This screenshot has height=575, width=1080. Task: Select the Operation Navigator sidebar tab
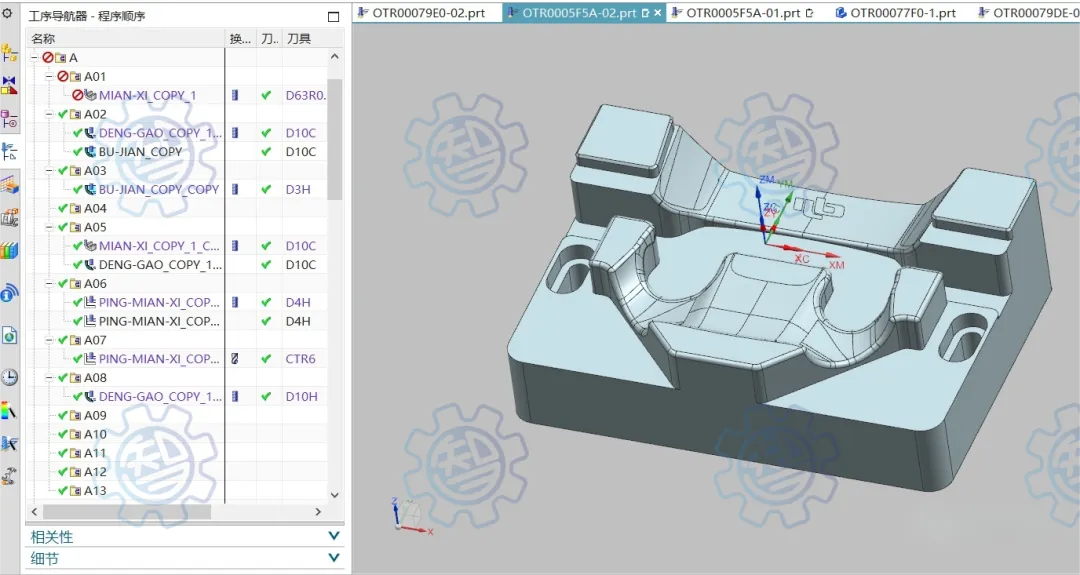pos(9,151)
